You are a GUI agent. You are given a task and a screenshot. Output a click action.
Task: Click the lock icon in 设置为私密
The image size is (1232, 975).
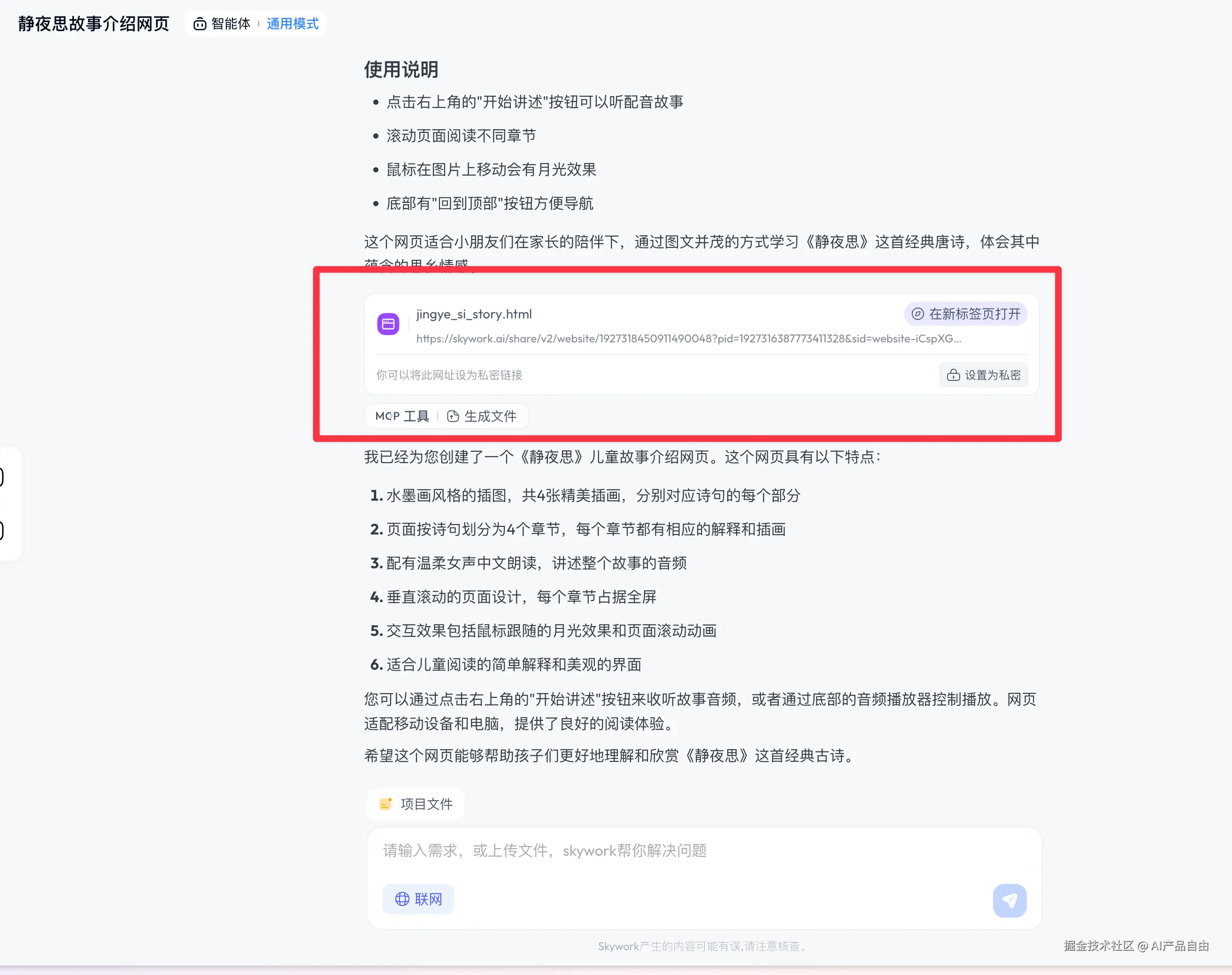pyautogui.click(x=954, y=375)
